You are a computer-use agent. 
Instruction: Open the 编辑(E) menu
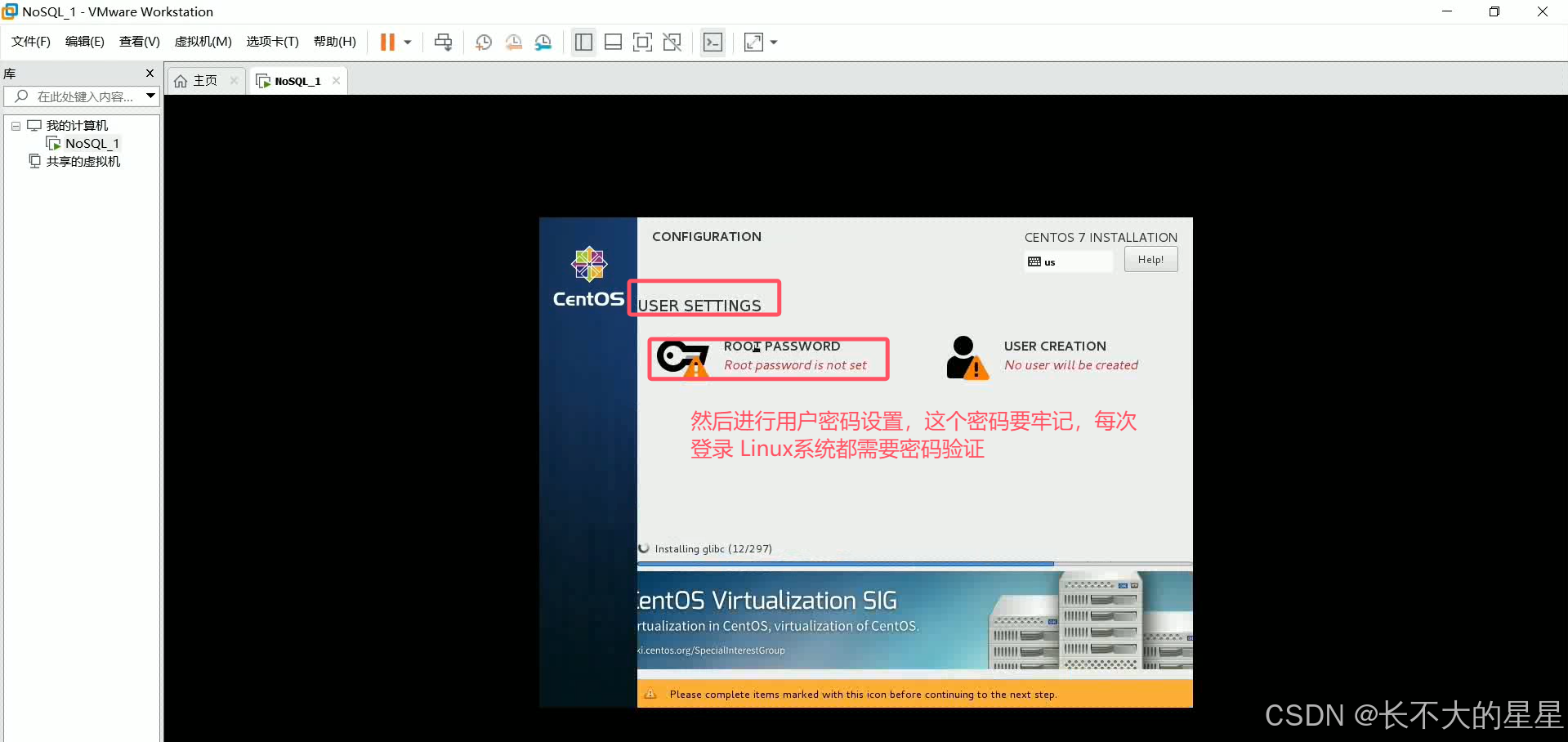(85, 42)
